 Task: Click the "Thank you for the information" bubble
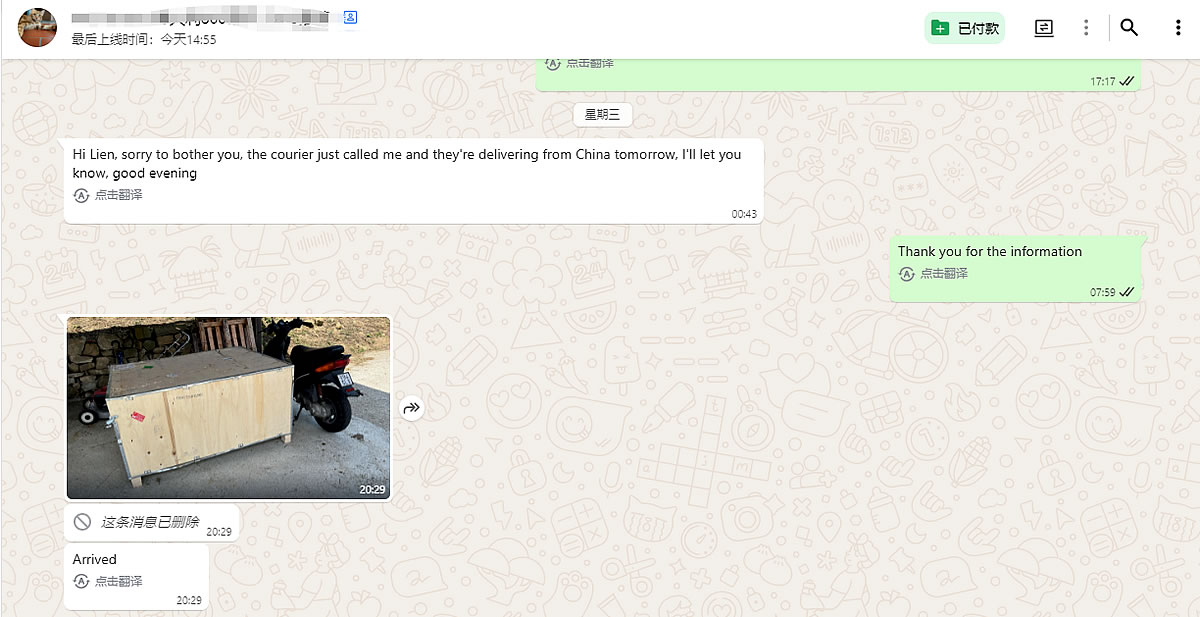(1016, 270)
